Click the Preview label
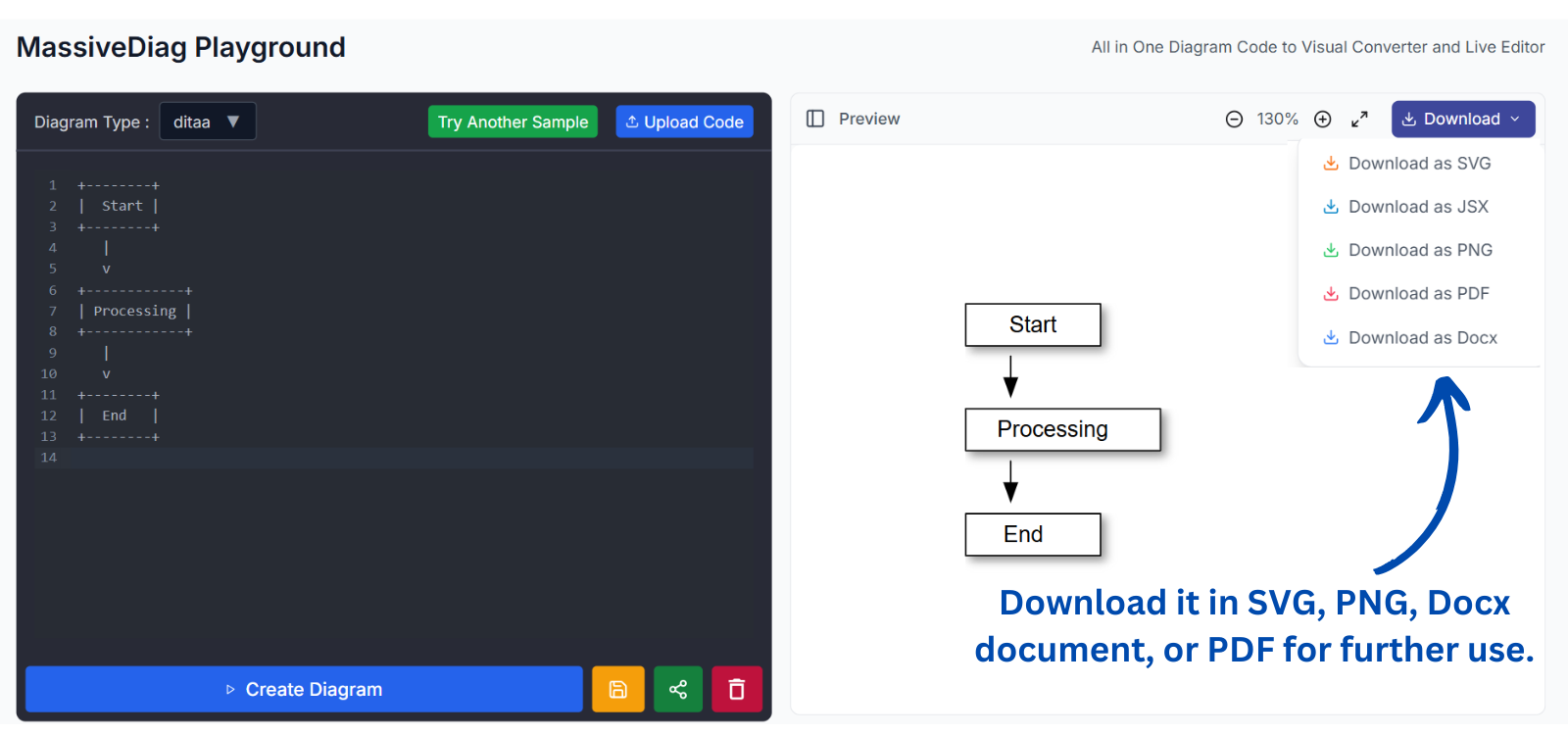 (x=869, y=119)
